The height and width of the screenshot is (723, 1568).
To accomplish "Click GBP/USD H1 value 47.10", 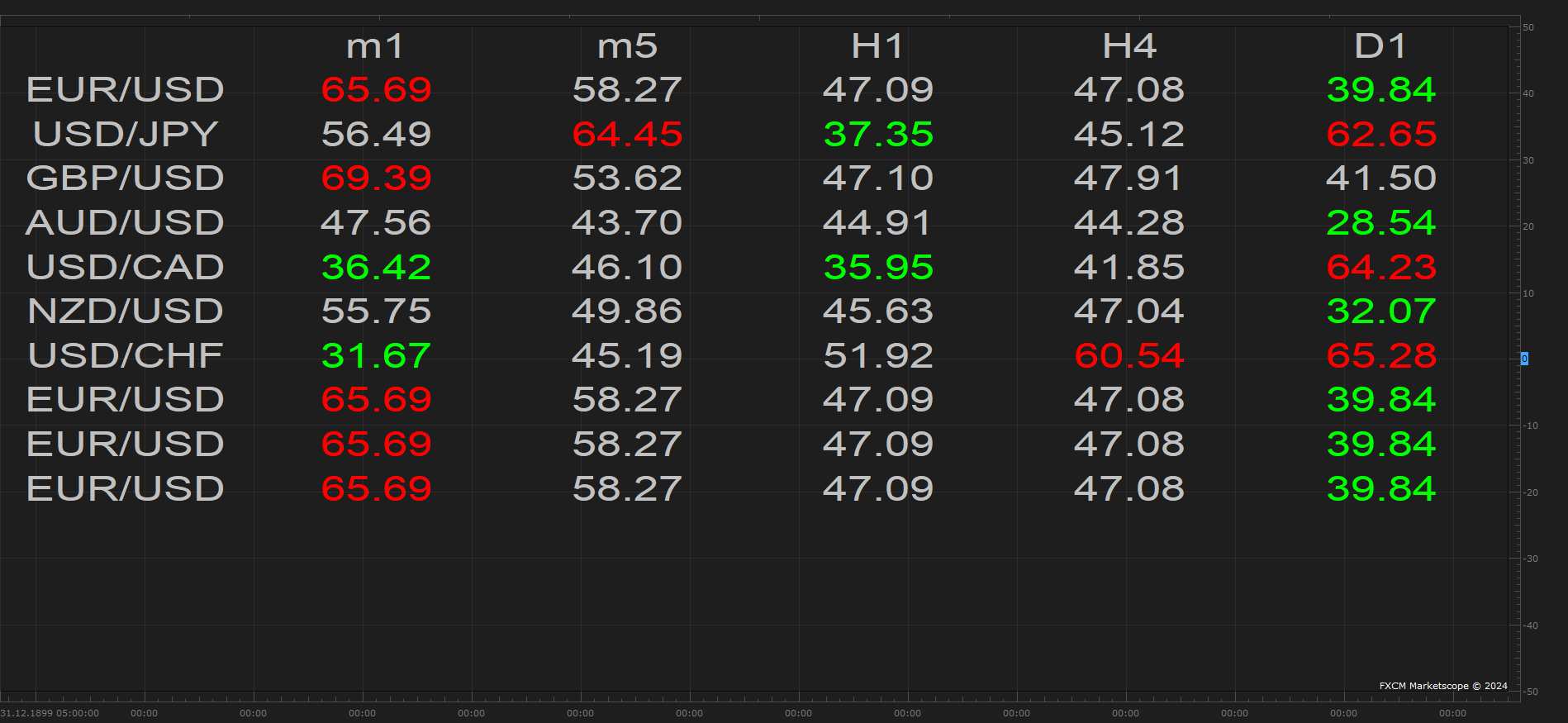I will pyautogui.click(x=878, y=178).
